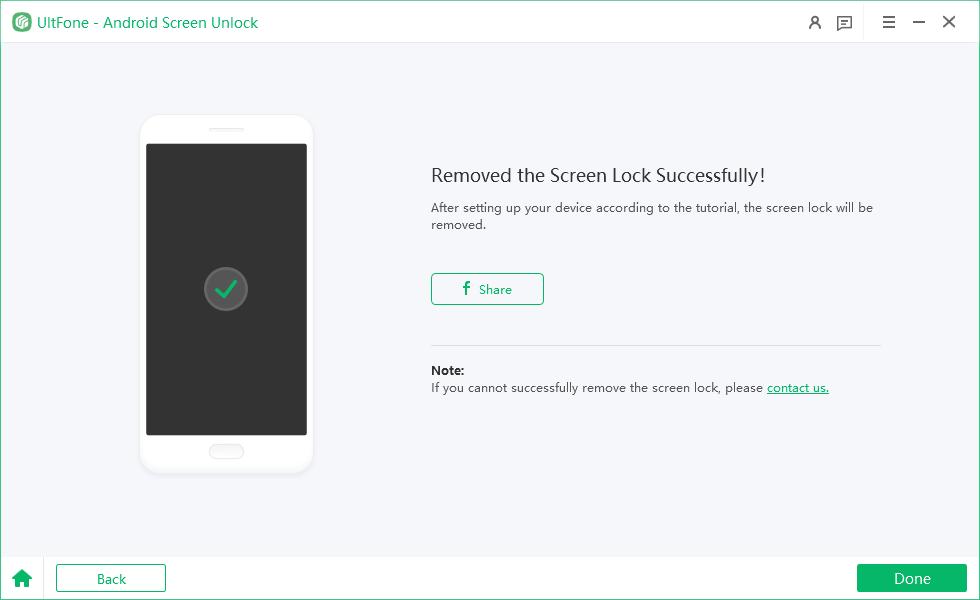980x600 pixels.
Task: Click the phone illustration's speaker slot
Action: 226,129
